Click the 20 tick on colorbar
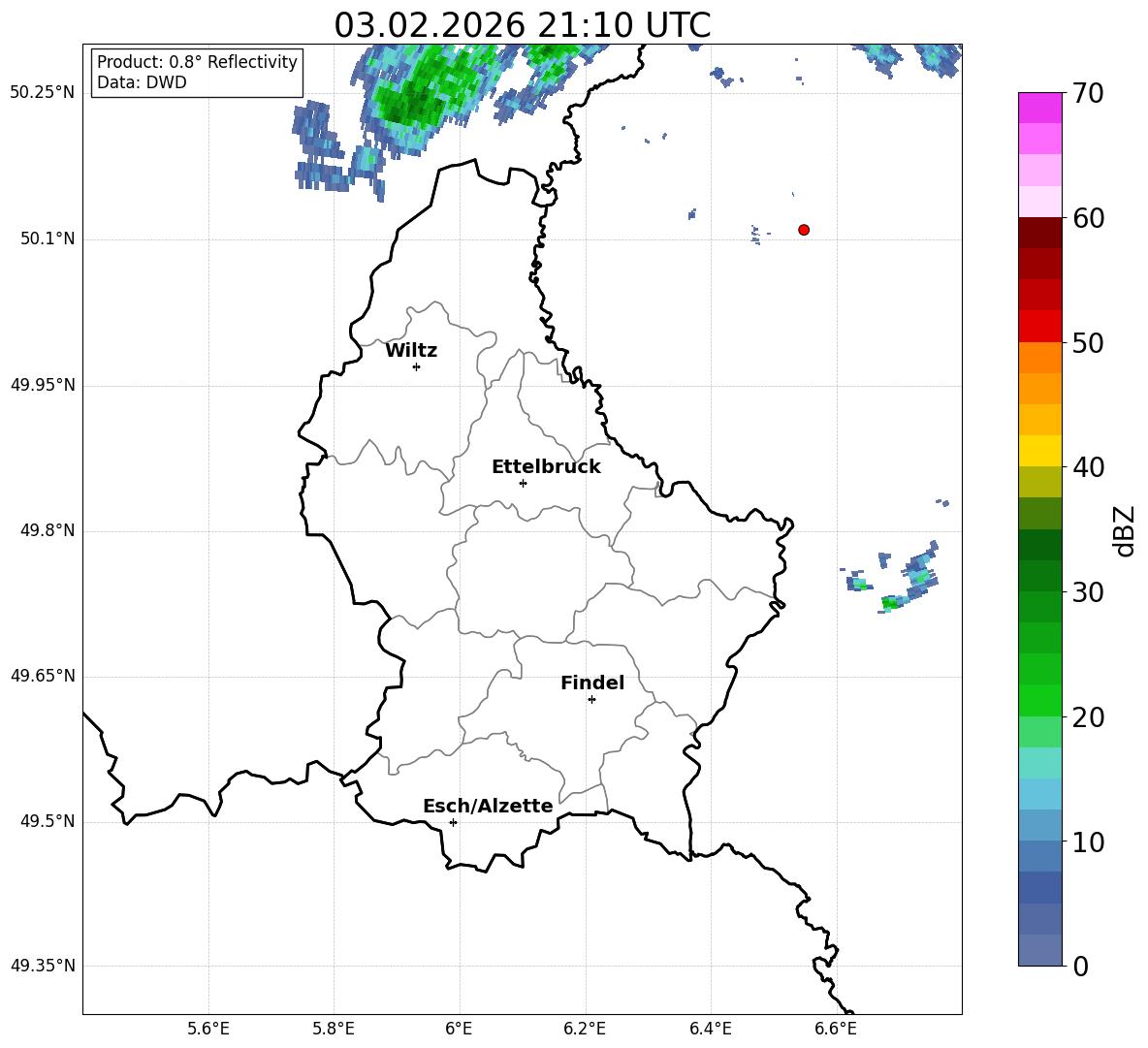Image resolution: width=1148 pixels, height=1048 pixels. (1087, 717)
